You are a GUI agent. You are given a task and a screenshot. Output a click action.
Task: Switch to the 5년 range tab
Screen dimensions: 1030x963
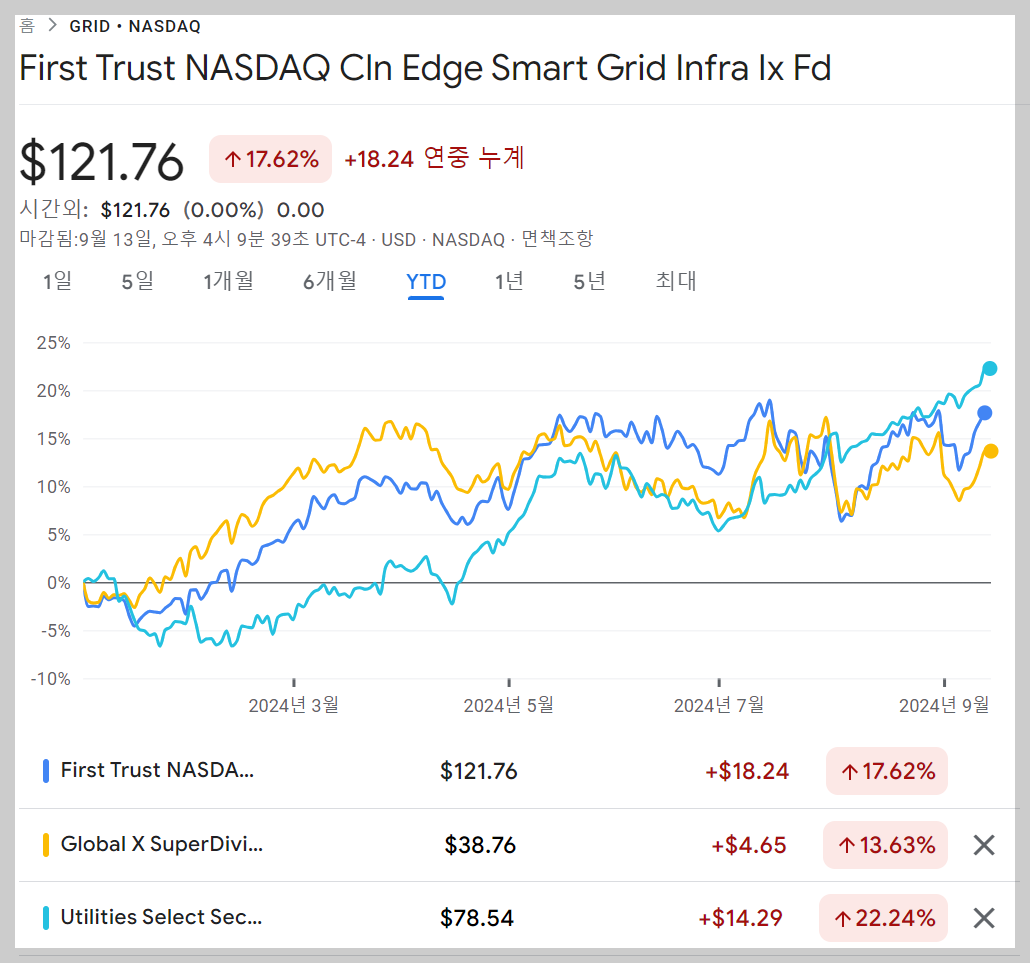click(589, 281)
